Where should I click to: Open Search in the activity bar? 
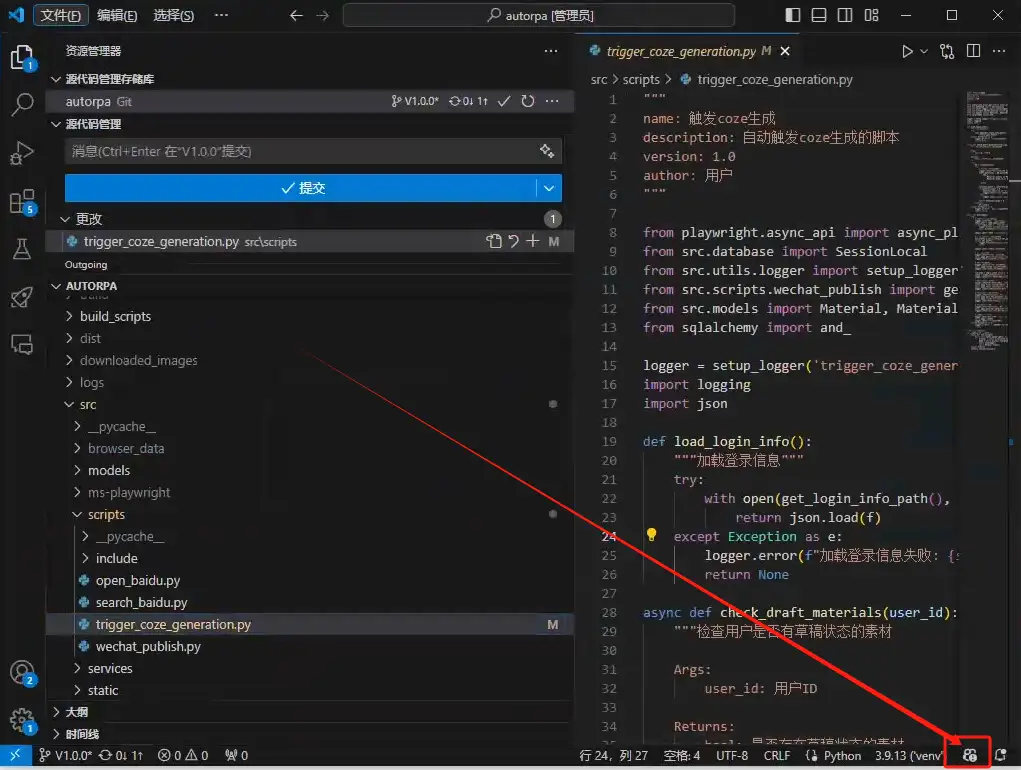(x=22, y=105)
